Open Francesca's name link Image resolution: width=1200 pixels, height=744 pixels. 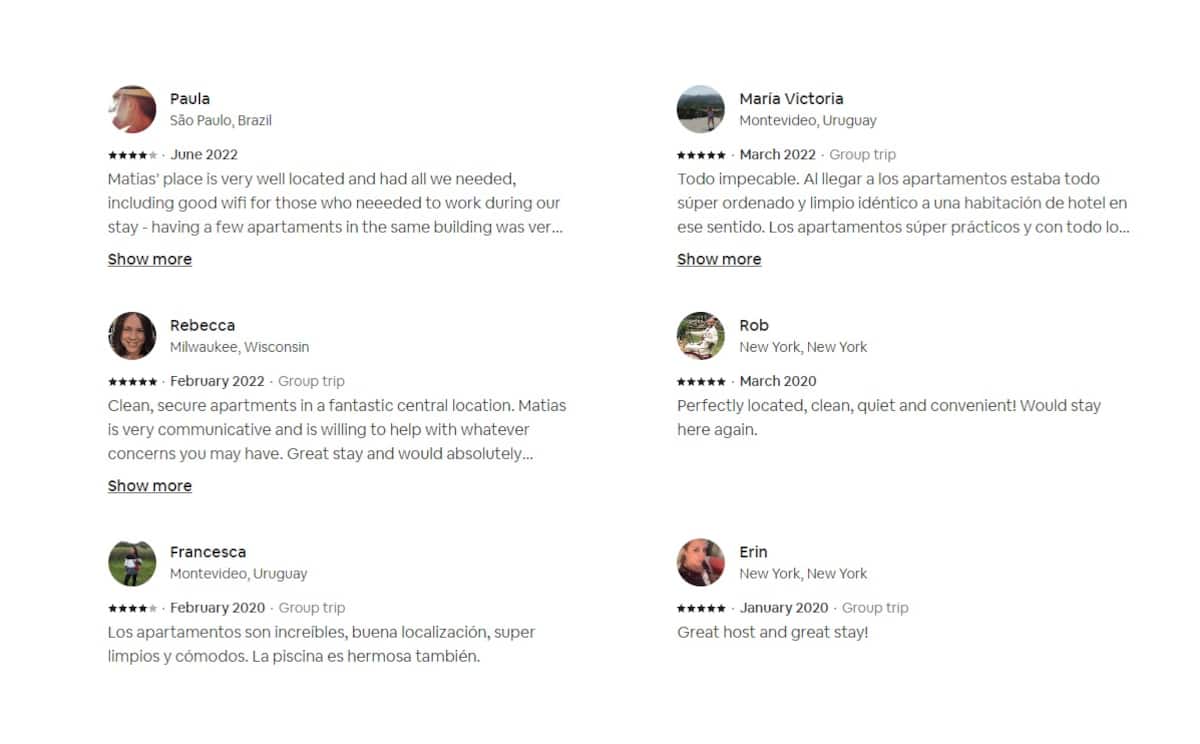tap(207, 552)
